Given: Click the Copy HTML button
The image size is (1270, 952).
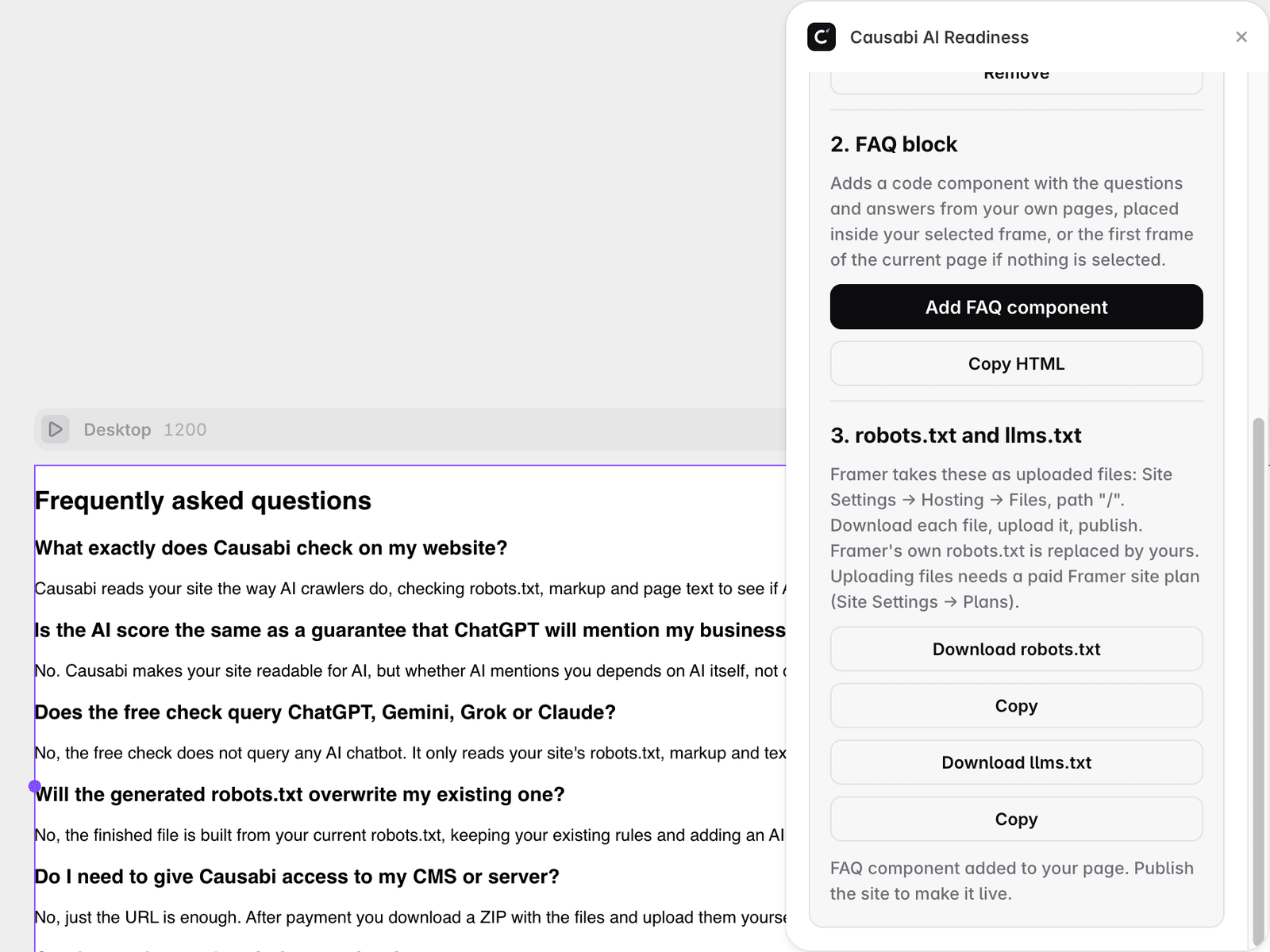Looking at the screenshot, I should click(1016, 363).
